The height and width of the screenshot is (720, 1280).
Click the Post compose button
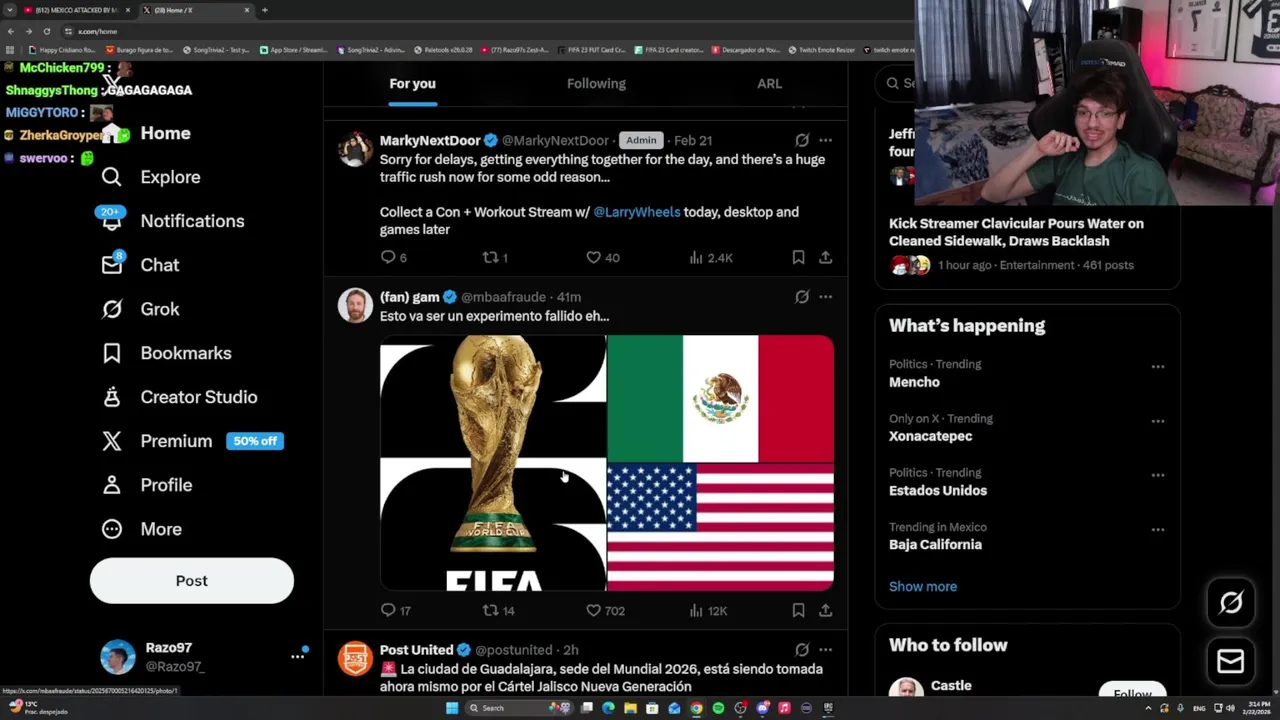point(192,581)
